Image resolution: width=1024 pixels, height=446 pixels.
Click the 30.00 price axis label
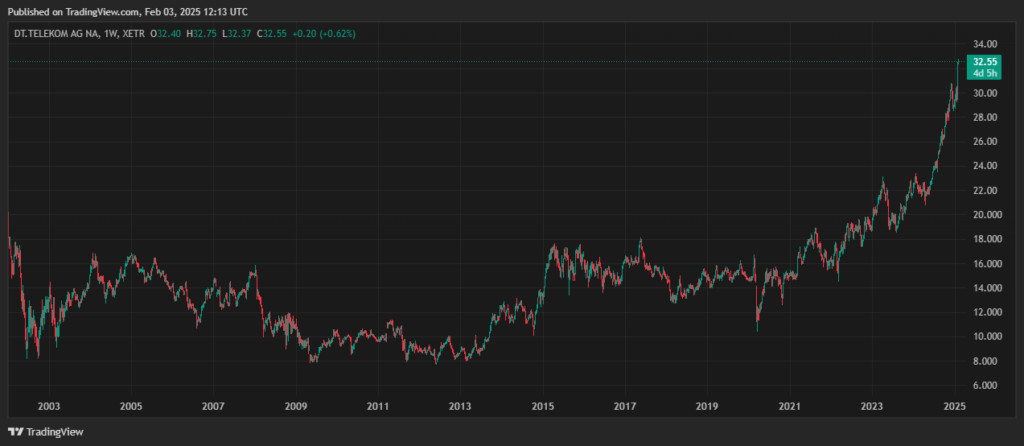click(x=985, y=93)
